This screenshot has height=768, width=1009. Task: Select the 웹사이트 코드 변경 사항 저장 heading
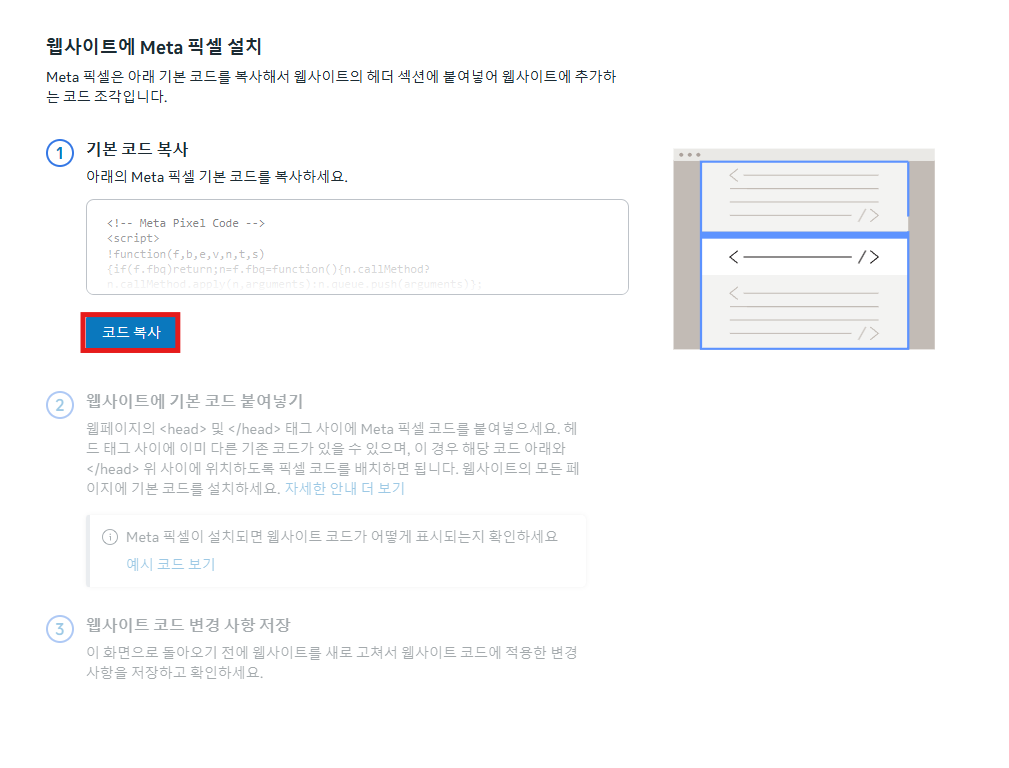tap(188, 625)
